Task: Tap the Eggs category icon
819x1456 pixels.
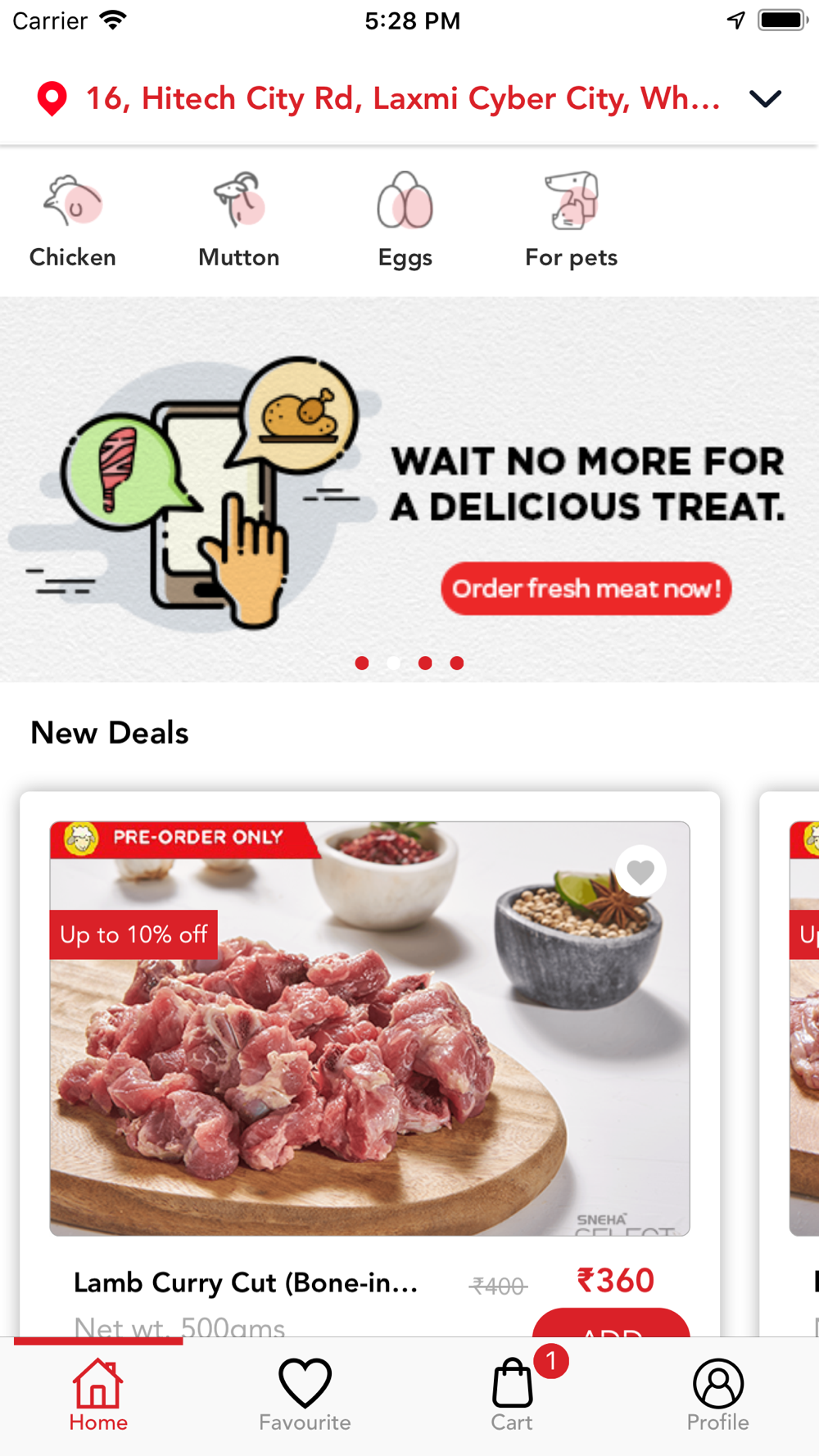Action: click(405, 200)
